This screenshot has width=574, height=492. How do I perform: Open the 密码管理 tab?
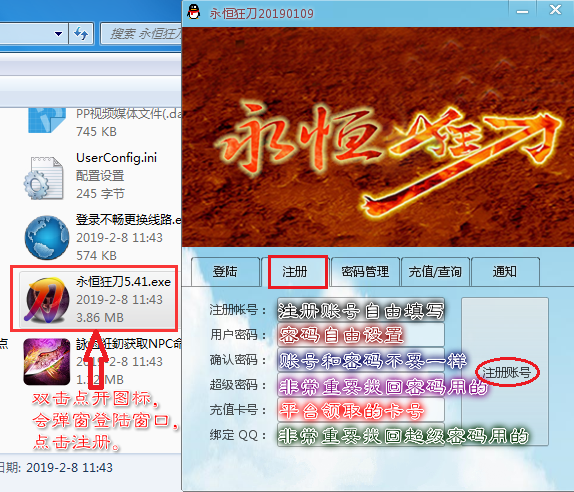365,272
